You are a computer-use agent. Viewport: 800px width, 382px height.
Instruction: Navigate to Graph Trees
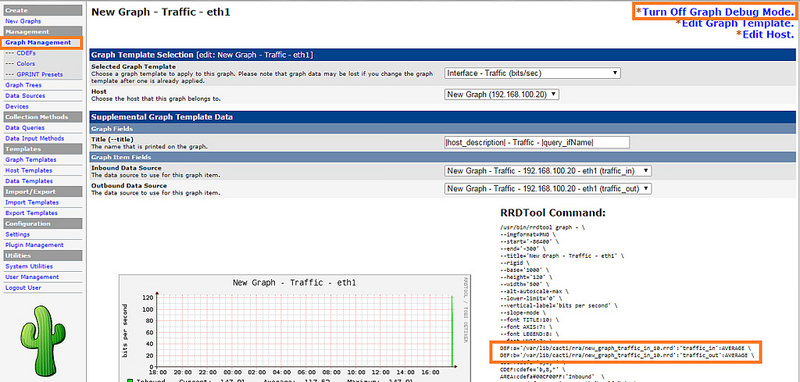coord(23,85)
